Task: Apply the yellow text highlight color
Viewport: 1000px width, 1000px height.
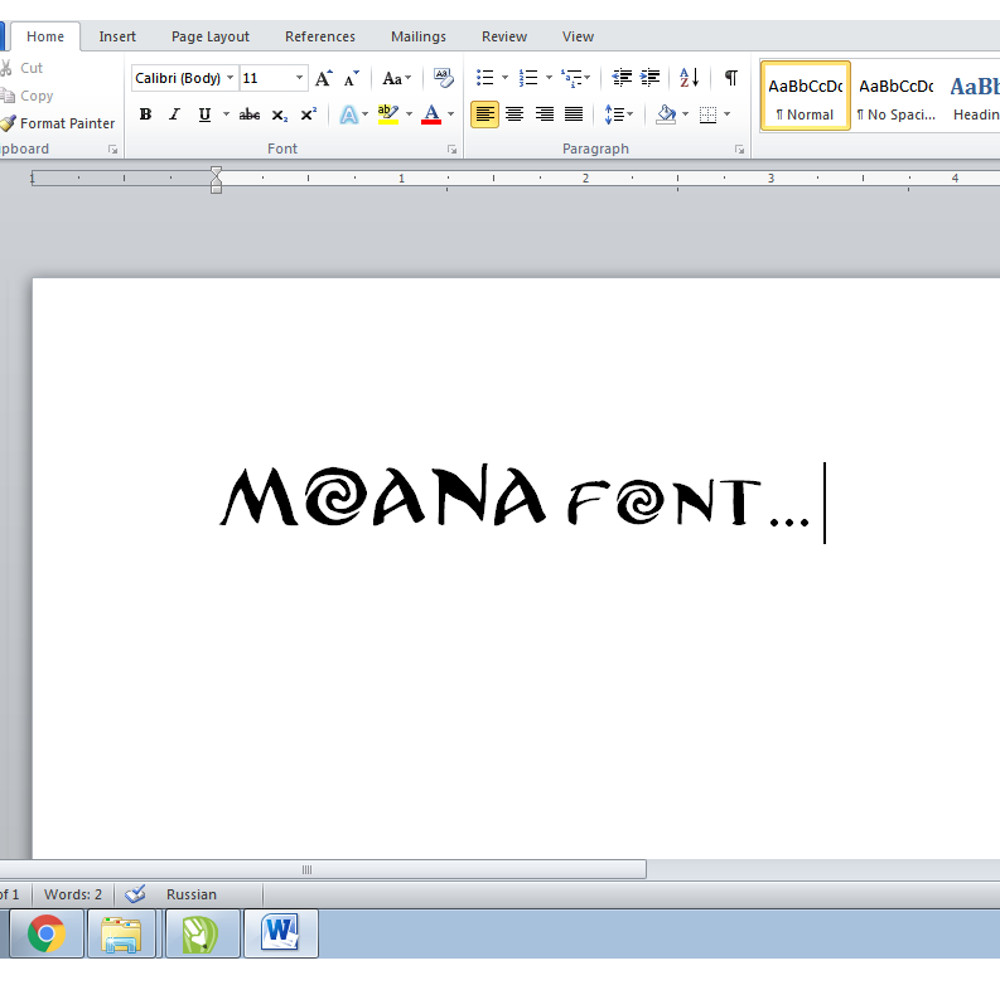Action: [388, 115]
